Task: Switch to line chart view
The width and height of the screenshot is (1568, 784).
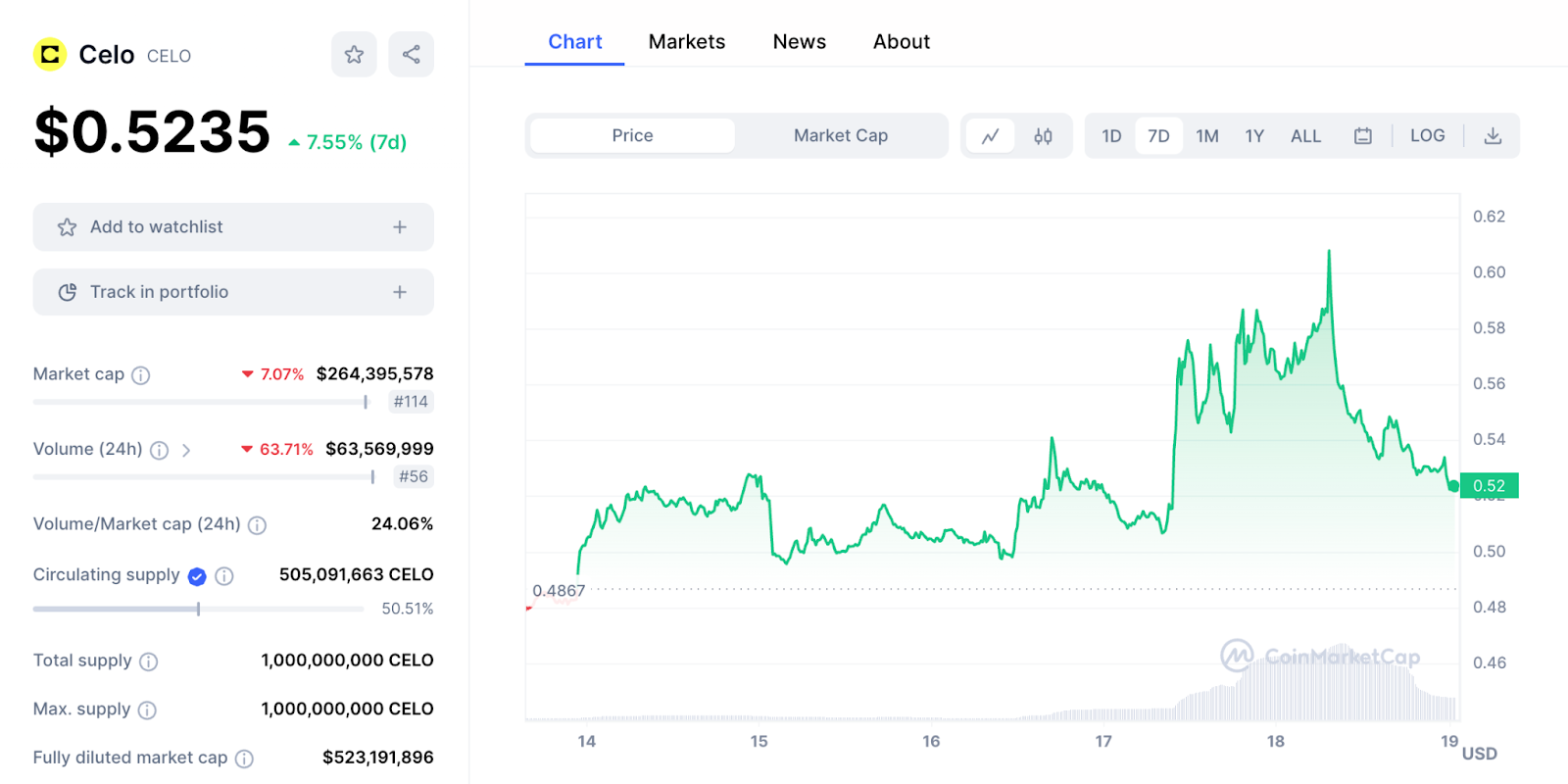Action: 991,136
